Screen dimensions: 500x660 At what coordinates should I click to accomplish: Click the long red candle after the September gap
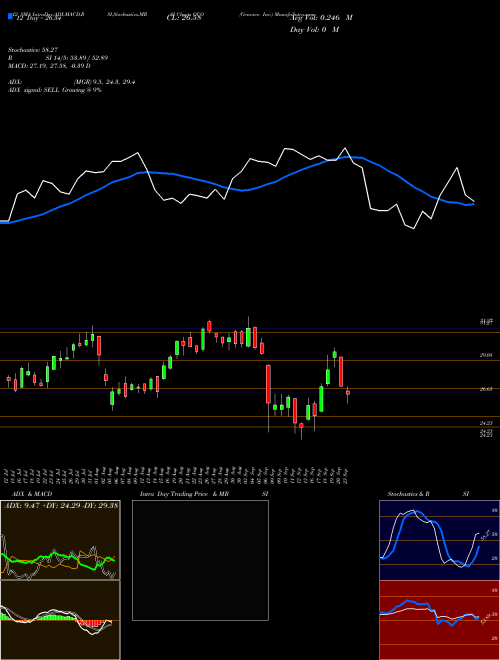coord(268,384)
